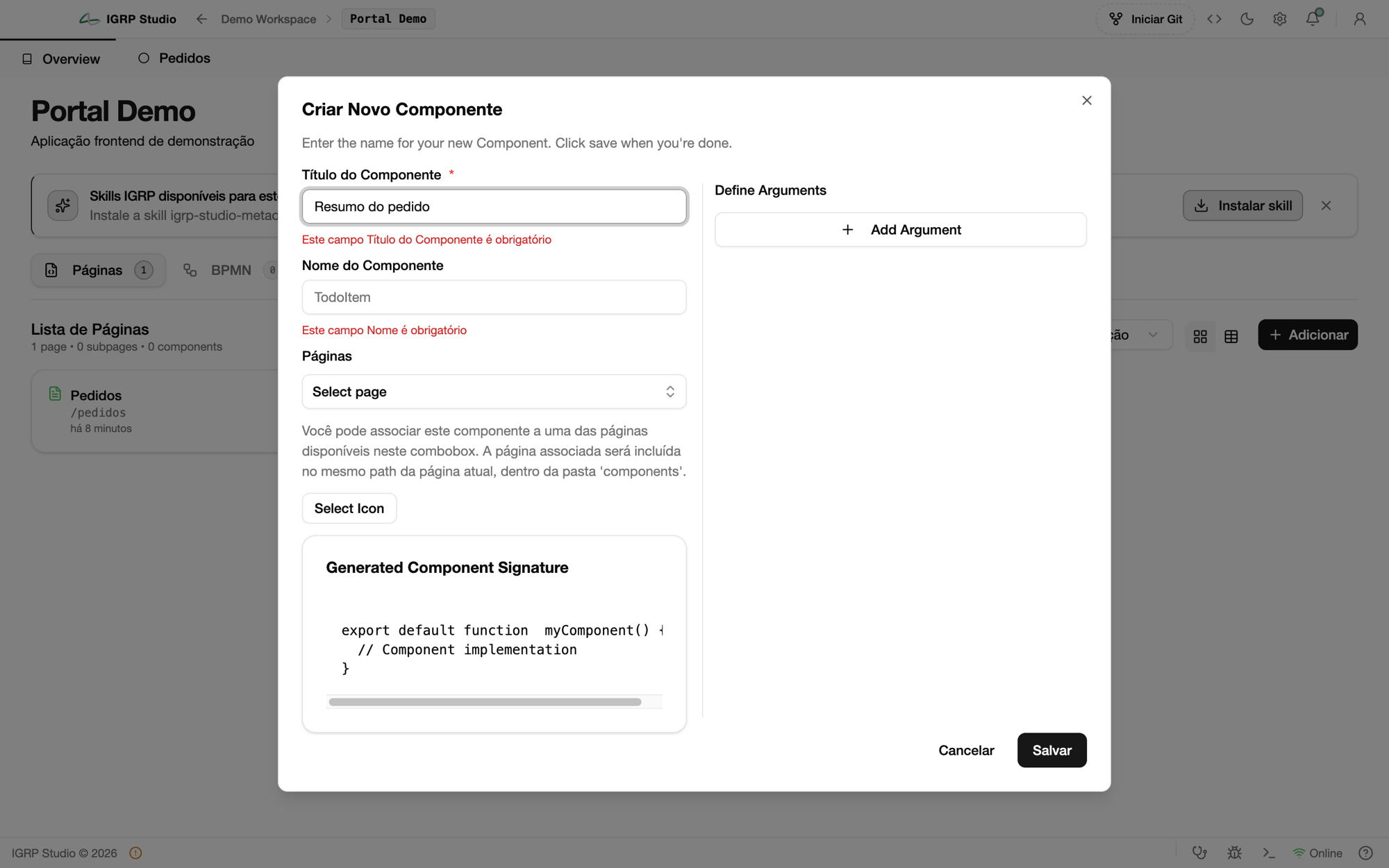Switch to the Pedidos tab

coord(174,58)
